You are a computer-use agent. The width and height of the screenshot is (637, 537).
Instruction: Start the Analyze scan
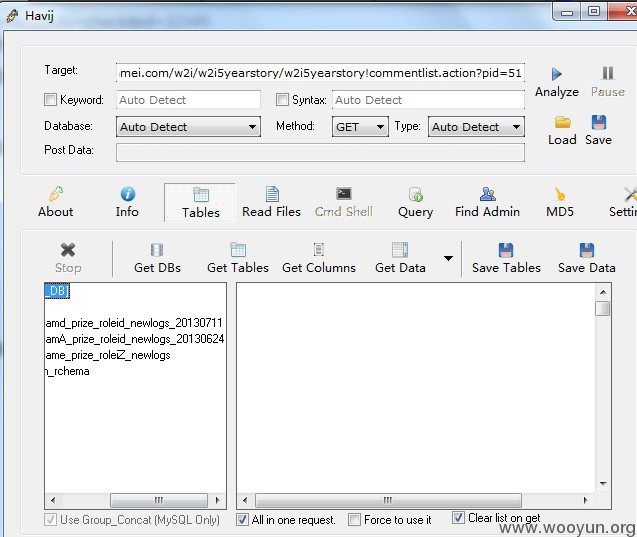(557, 83)
